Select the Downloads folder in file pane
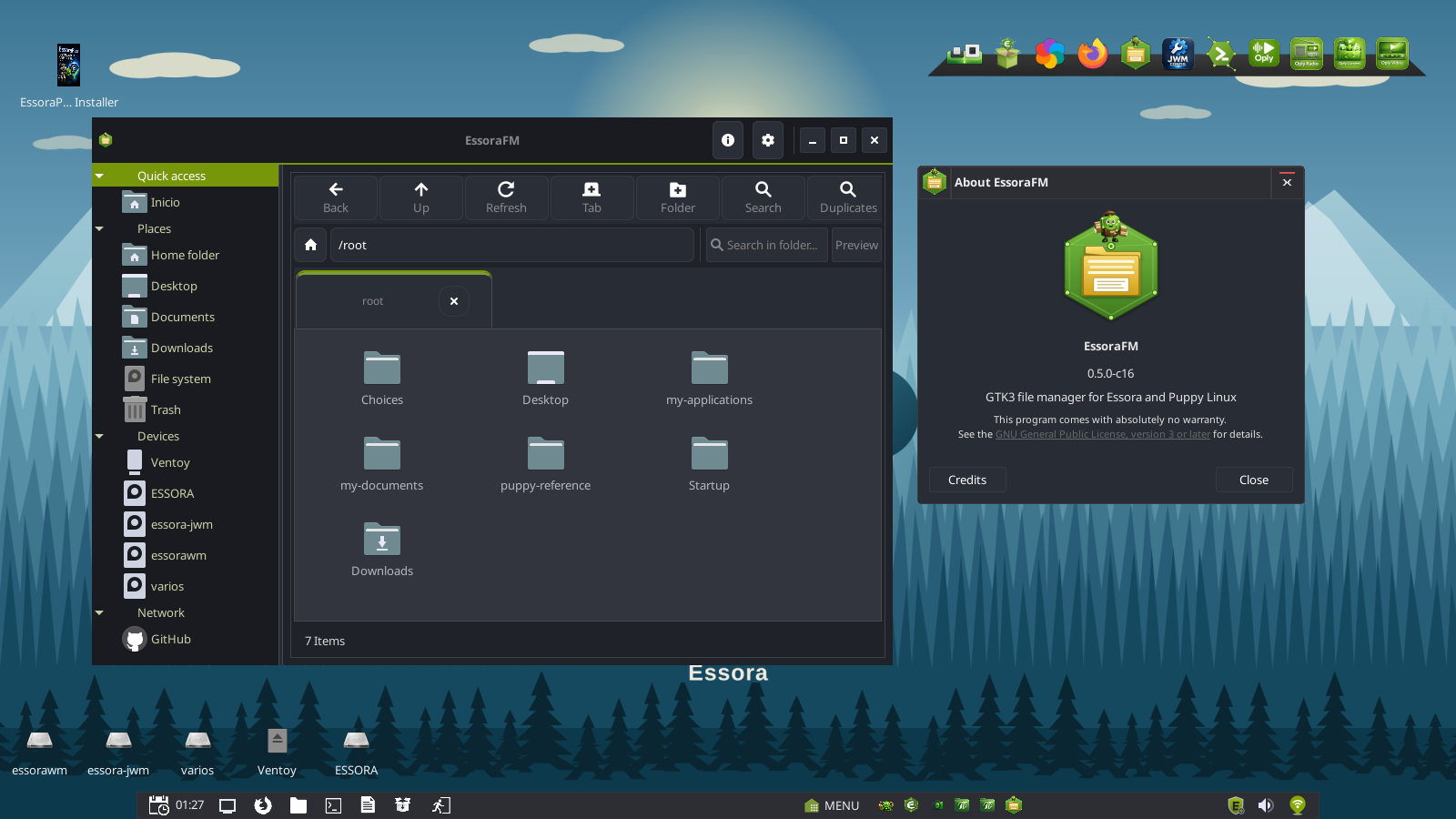 (x=382, y=539)
